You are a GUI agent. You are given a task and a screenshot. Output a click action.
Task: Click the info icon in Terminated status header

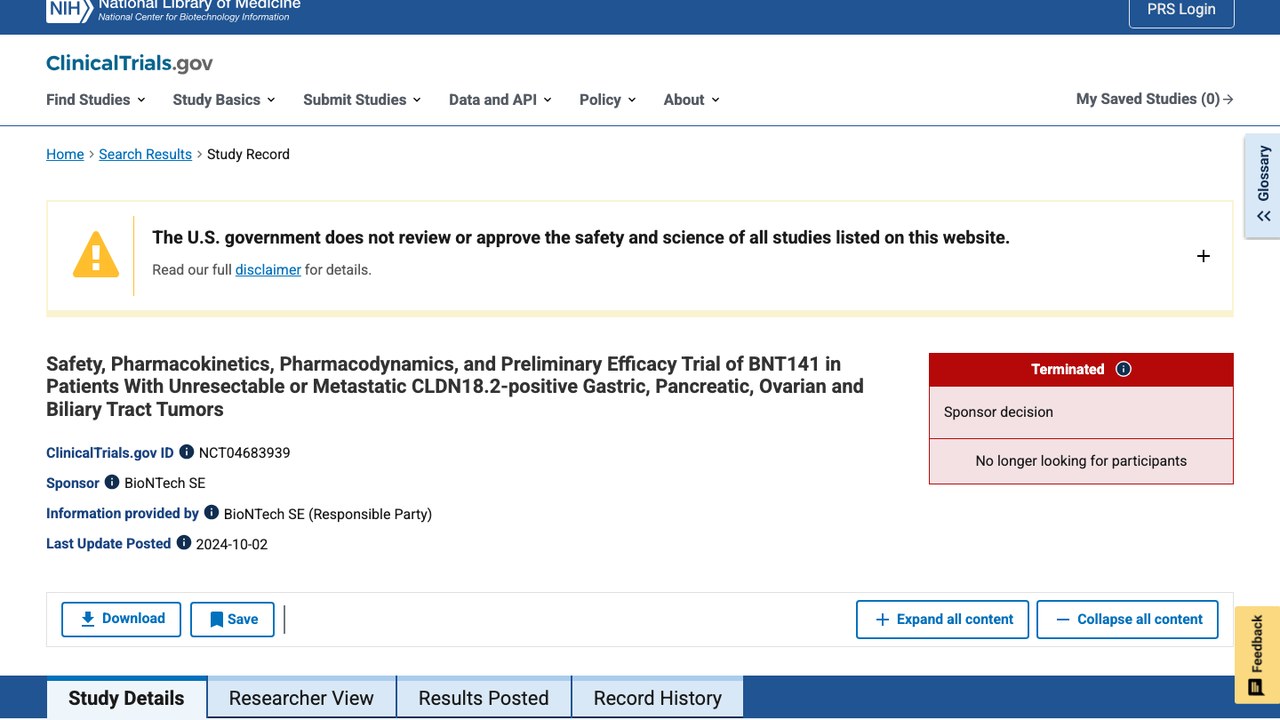1123,369
